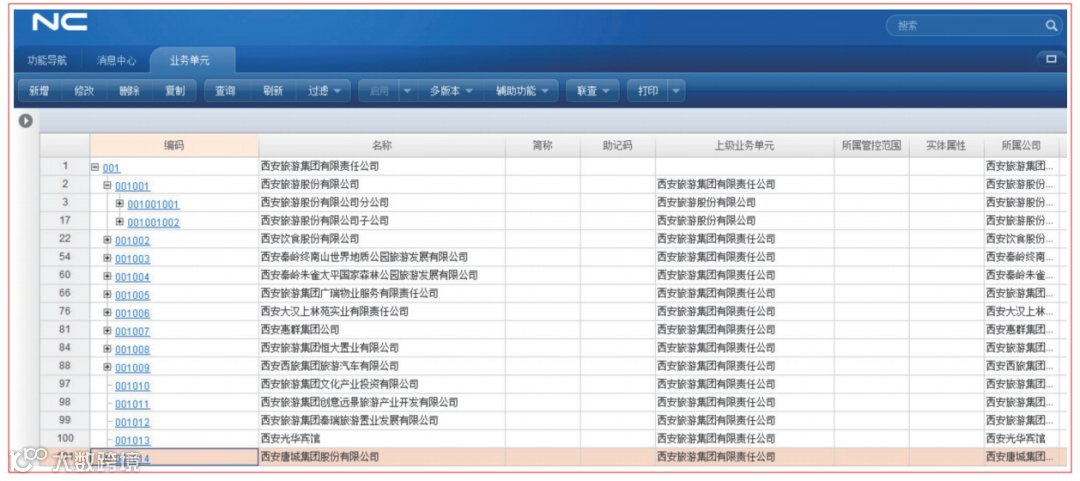Screen dimensions: 1080x481
Task: Expand the 001005 tree node
Action: point(107,294)
